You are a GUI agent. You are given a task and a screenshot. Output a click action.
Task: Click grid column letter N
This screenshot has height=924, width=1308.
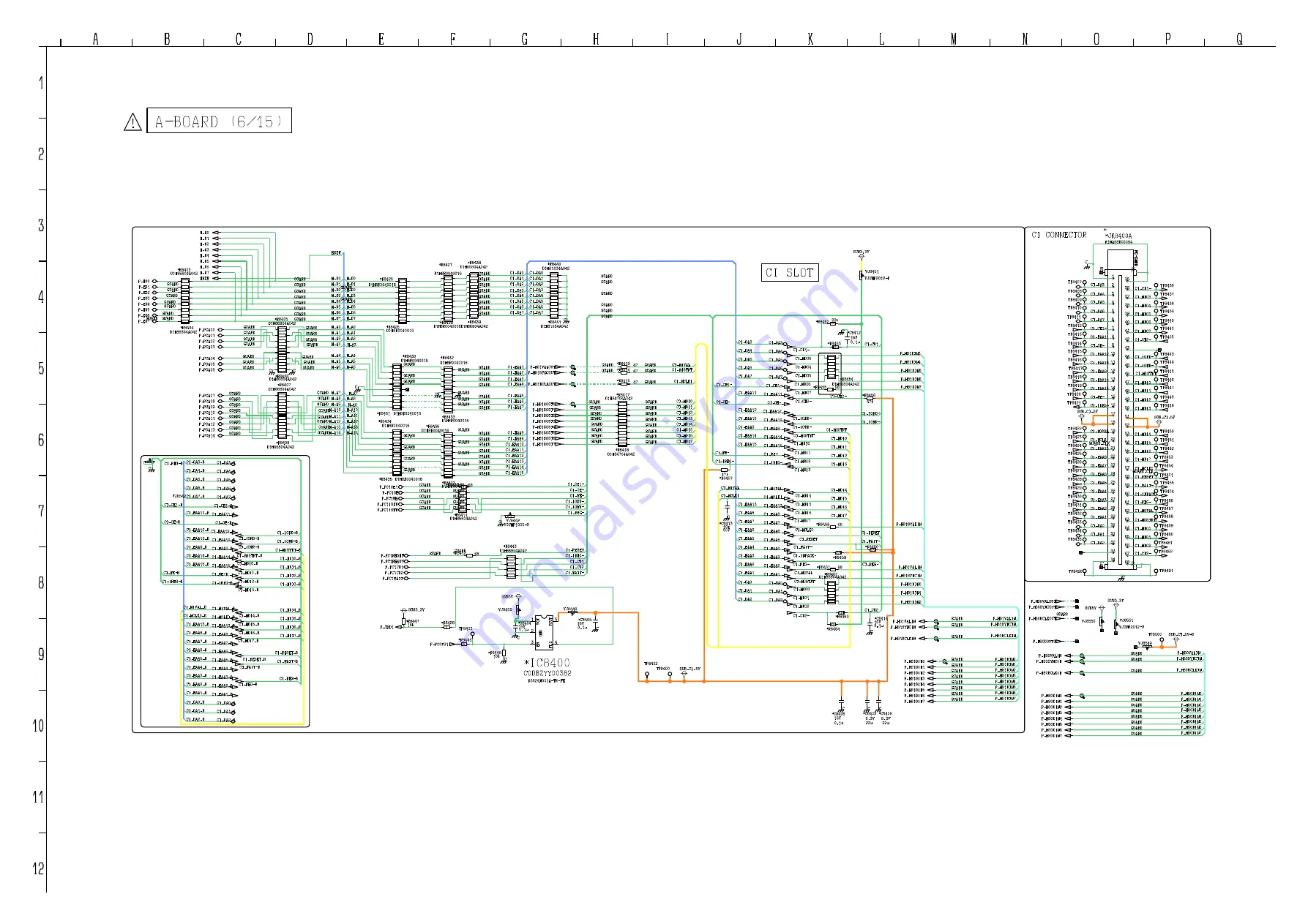click(x=1025, y=40)
